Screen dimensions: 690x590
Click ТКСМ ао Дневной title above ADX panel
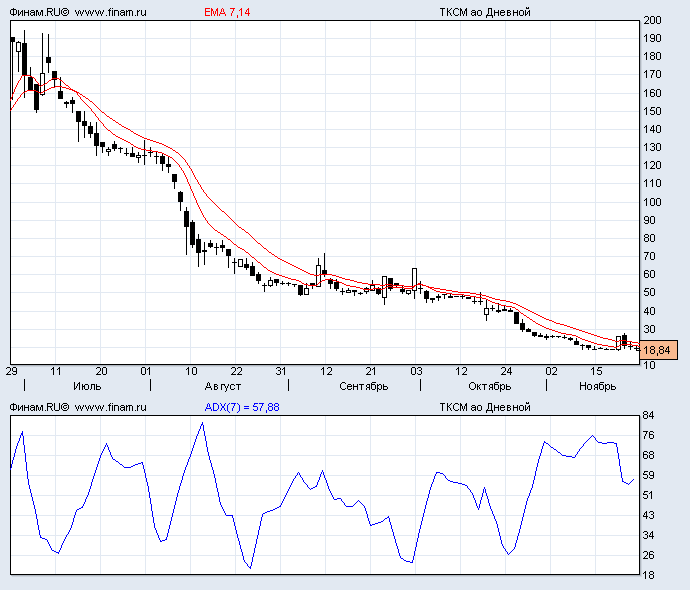coord(484,407)
